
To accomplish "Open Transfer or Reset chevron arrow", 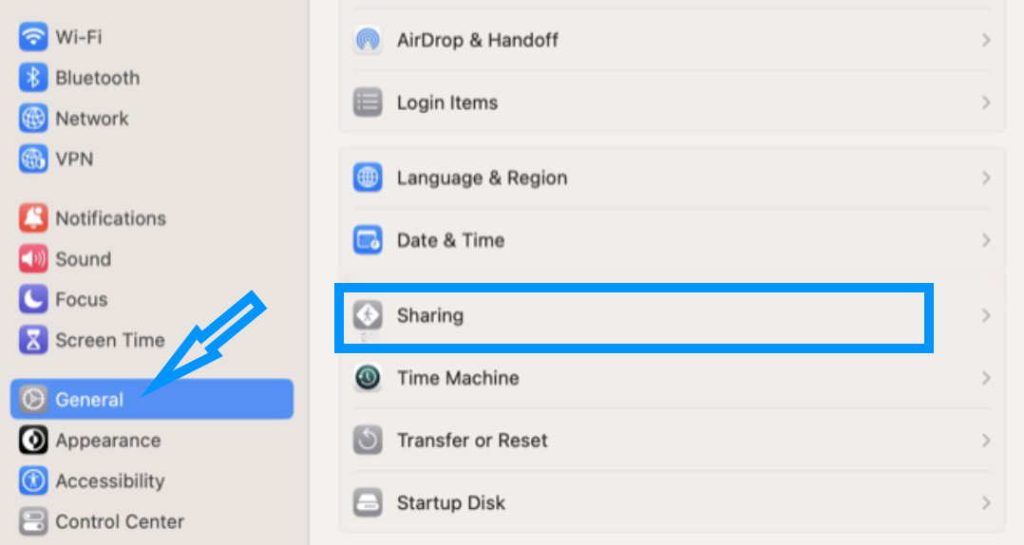I will click(986, 441).
